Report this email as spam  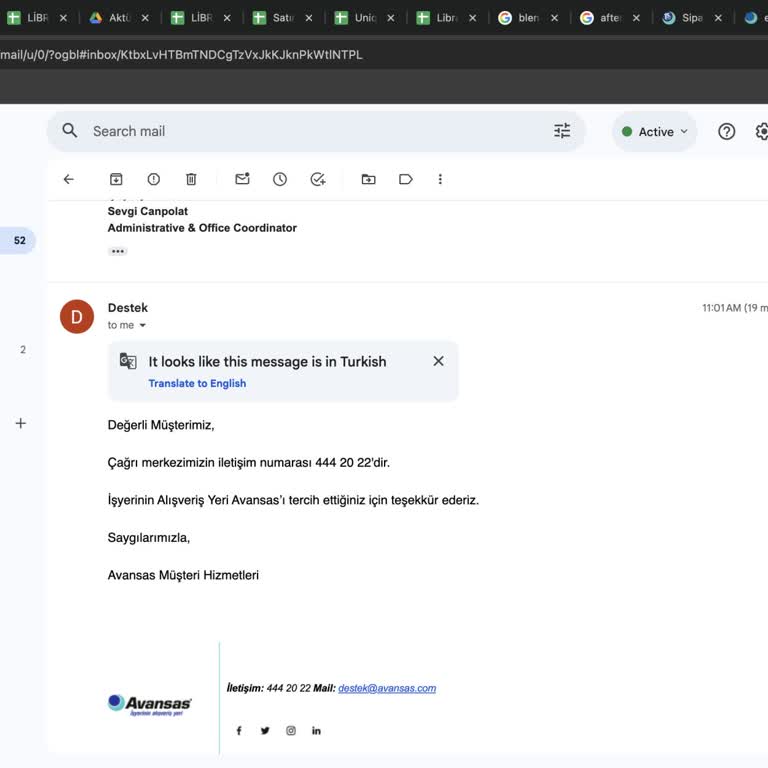(153, 179)
